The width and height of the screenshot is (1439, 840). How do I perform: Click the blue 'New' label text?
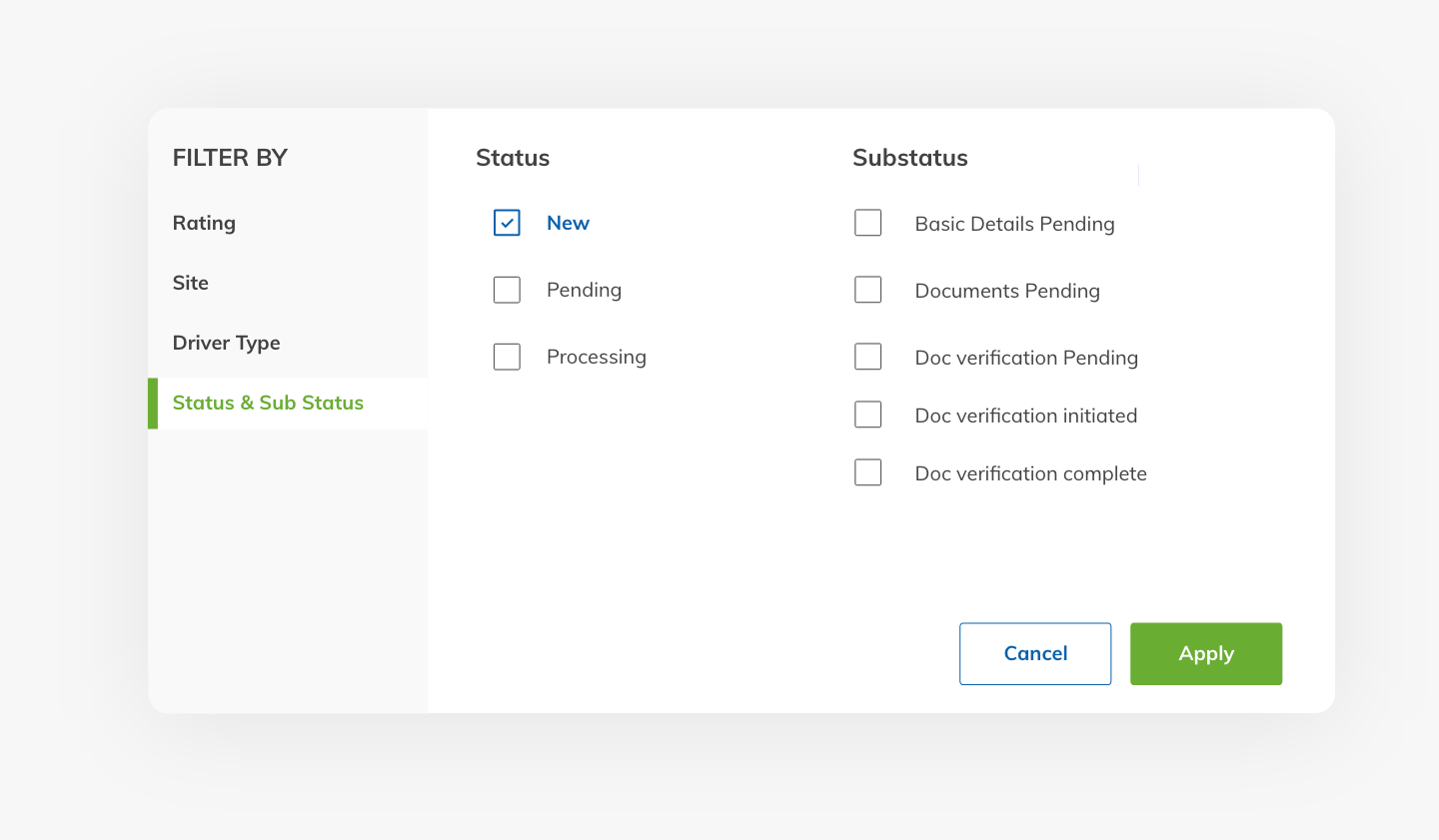click(x=568, y=223)
